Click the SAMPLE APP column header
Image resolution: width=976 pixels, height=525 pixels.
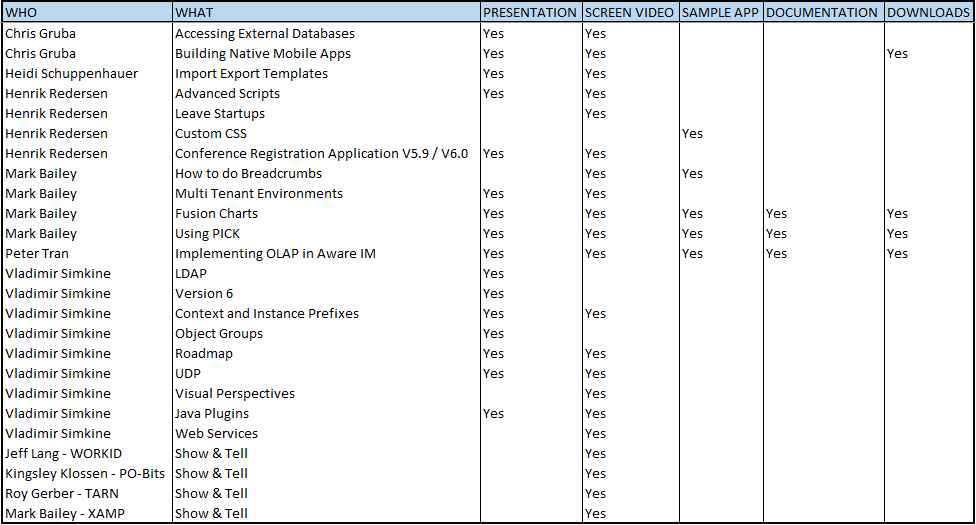[x=721, y=12]
